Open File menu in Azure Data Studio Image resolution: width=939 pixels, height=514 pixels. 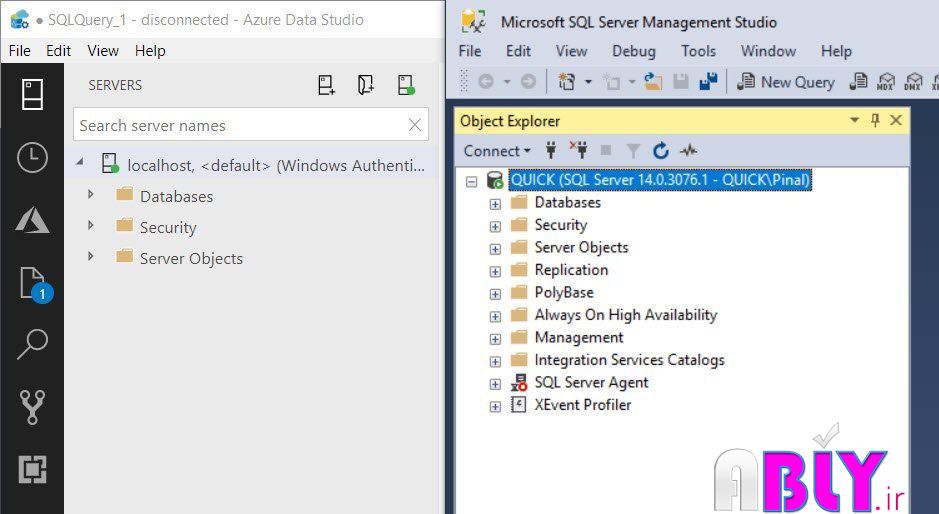[x=20, y=51]
